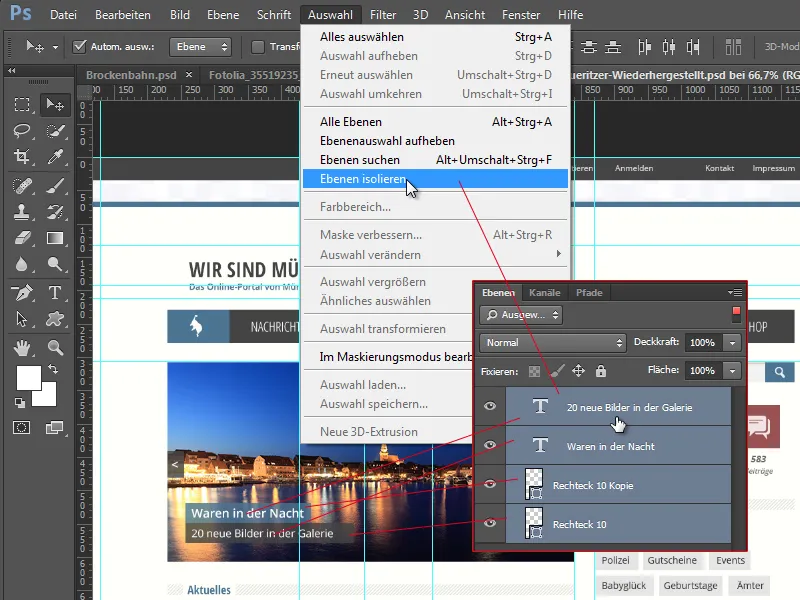The width and height of the screenshot is (800, 600).
Task: Select the Path Selection tool
Action: [x=21, y=319]
